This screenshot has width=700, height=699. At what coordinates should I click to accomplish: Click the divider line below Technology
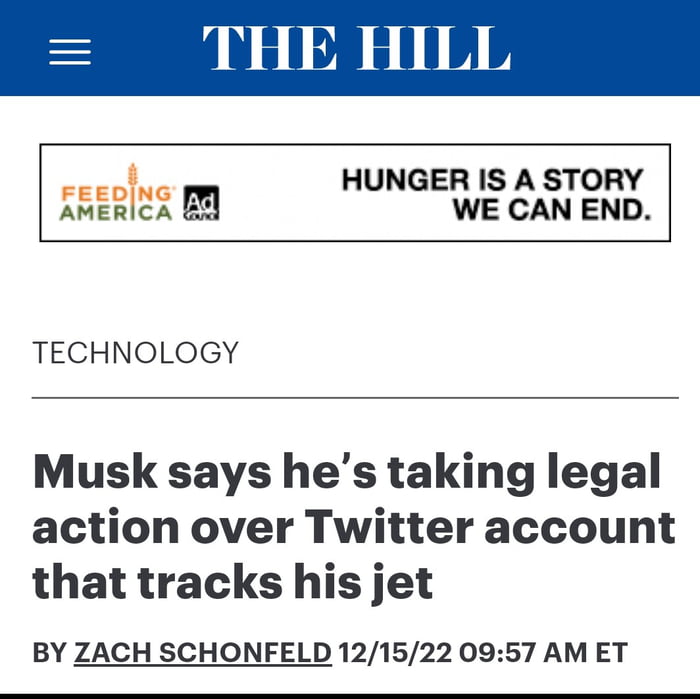pyautogui.click(x=355, y=398)
